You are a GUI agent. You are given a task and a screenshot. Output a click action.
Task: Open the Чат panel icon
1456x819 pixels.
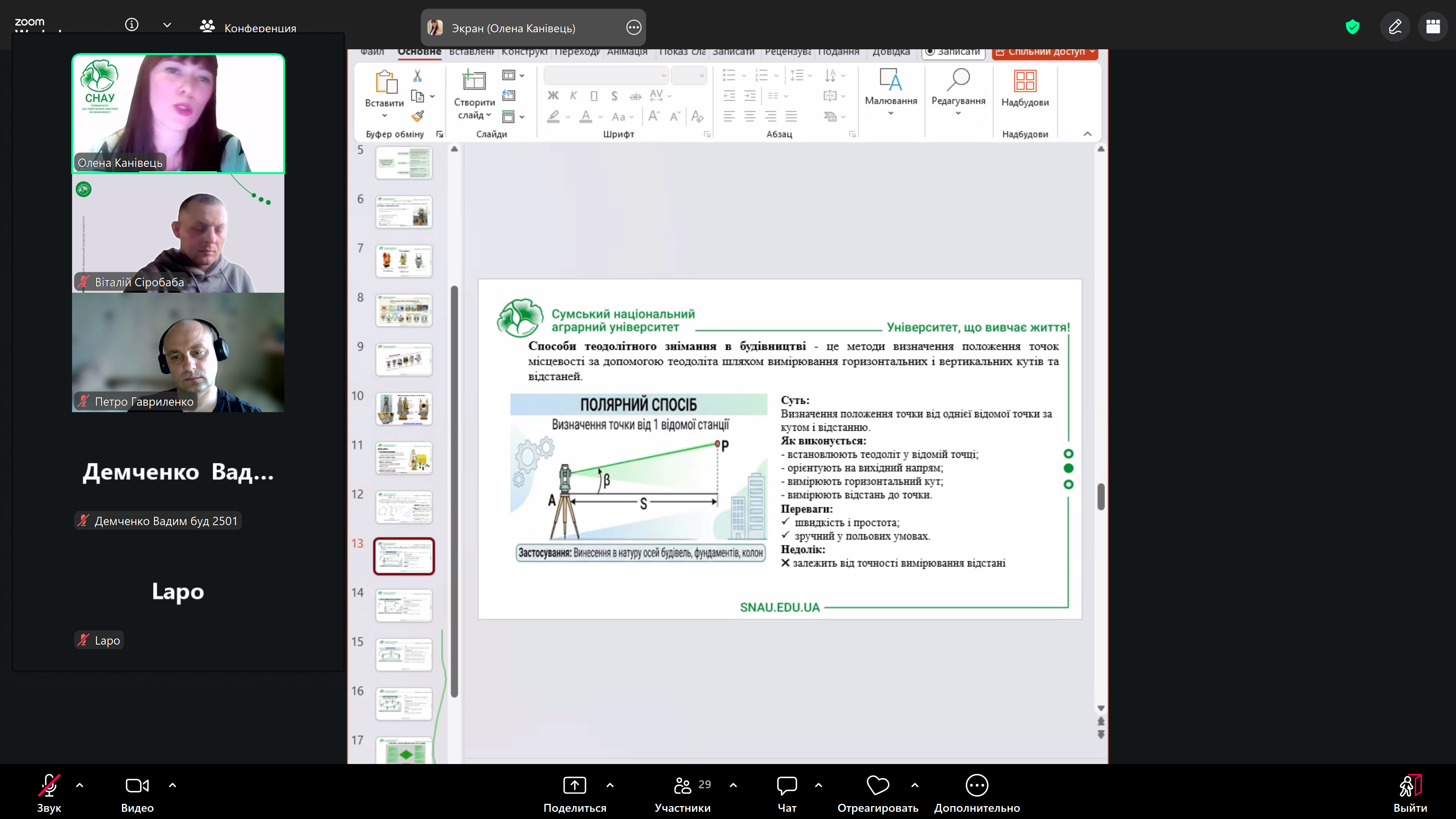pos(787,785)
